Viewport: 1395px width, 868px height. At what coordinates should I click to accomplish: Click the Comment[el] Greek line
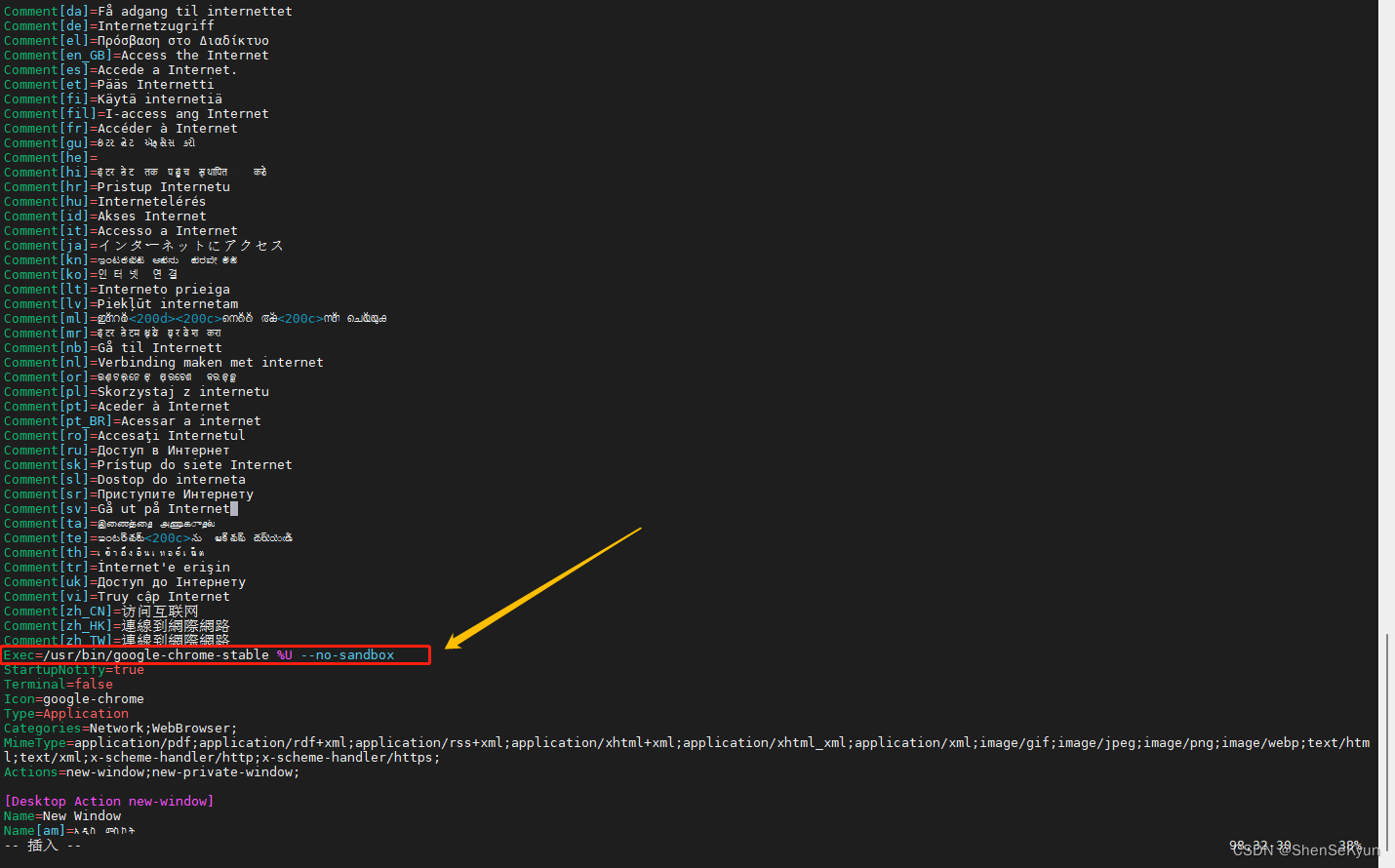[x=136, y=41]
